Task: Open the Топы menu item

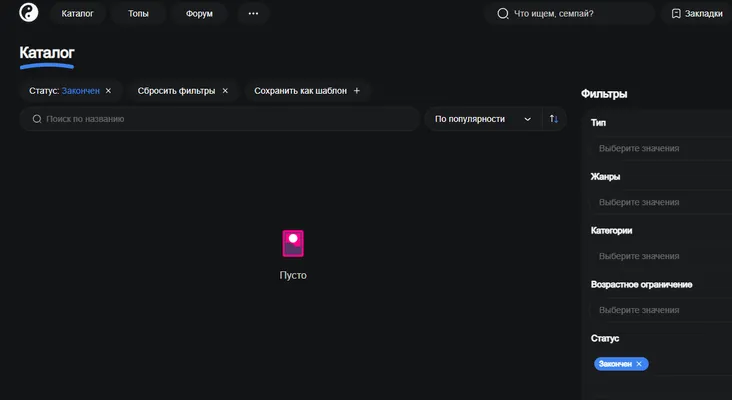Action: tap(138, 14)
